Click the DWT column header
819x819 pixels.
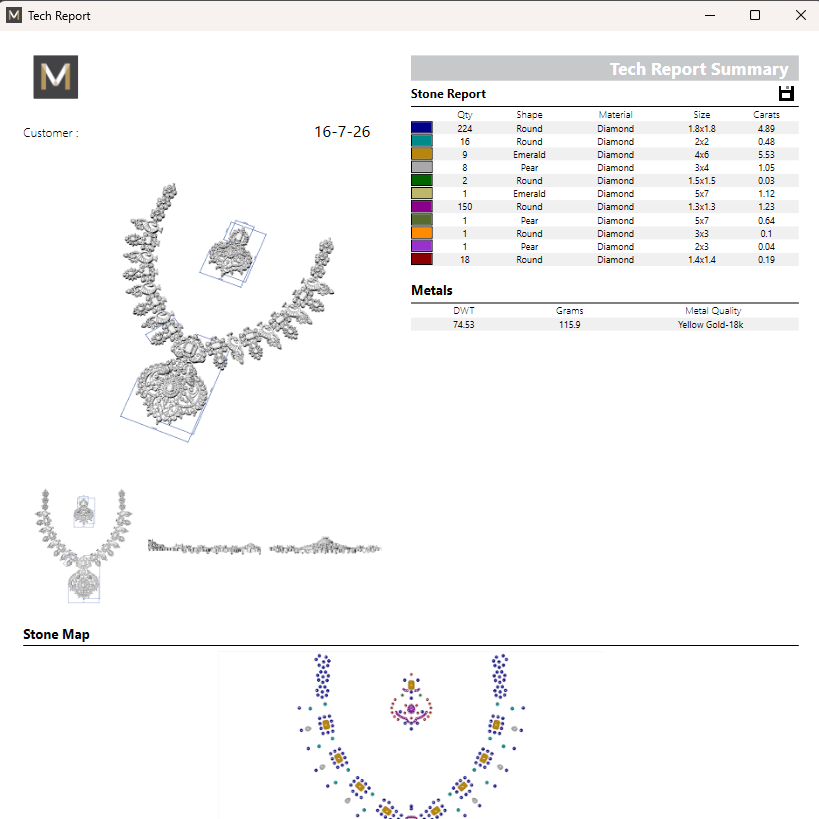click(463, 311)
